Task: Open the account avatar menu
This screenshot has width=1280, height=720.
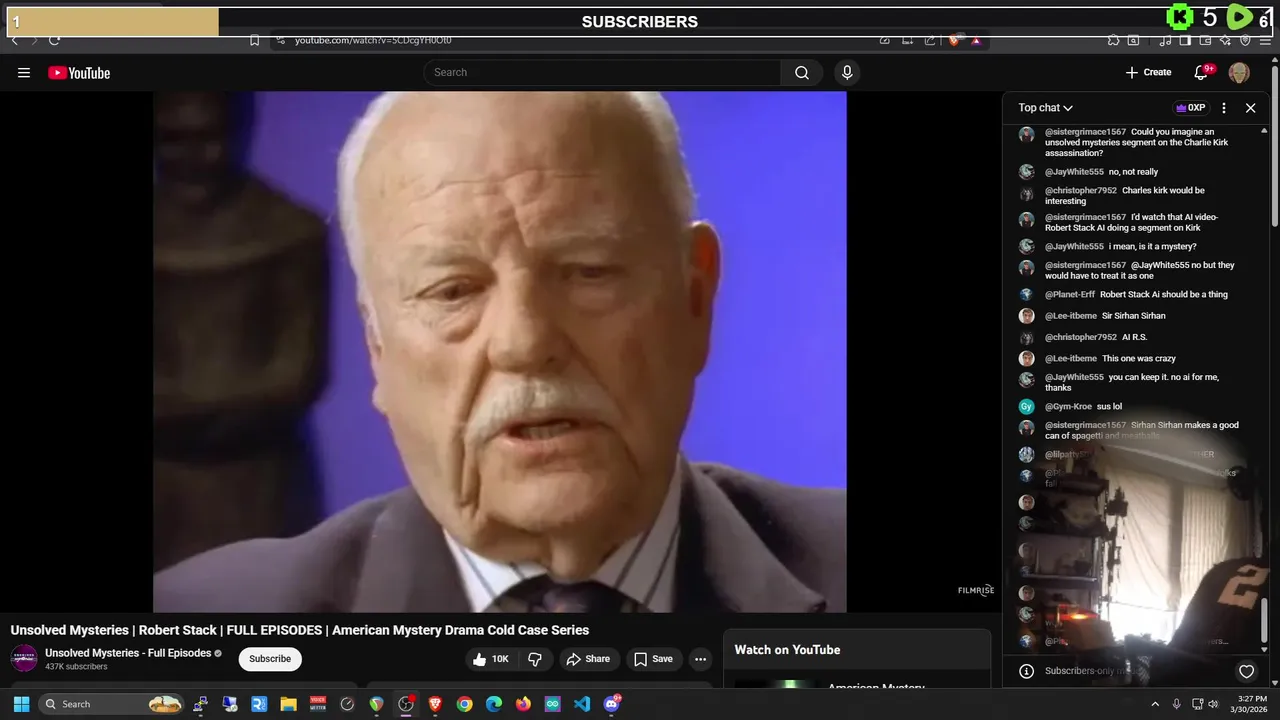Action: 1239,72
